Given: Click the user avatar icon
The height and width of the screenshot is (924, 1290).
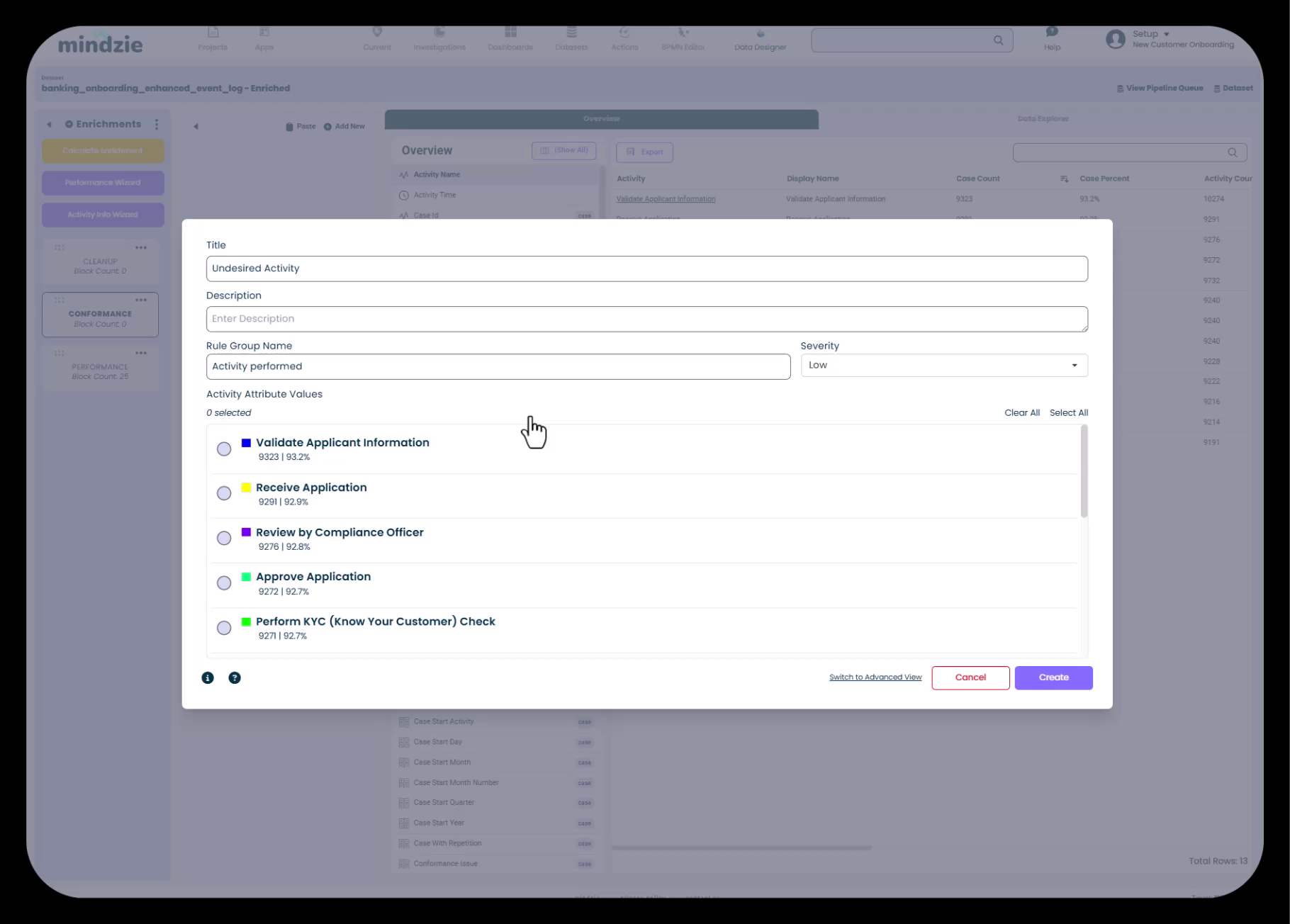Looking at the screenshot, I should 1115,40.
